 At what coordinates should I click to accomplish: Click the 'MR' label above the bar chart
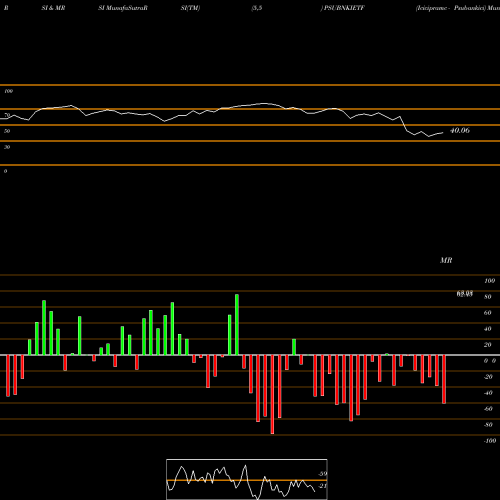446,260
